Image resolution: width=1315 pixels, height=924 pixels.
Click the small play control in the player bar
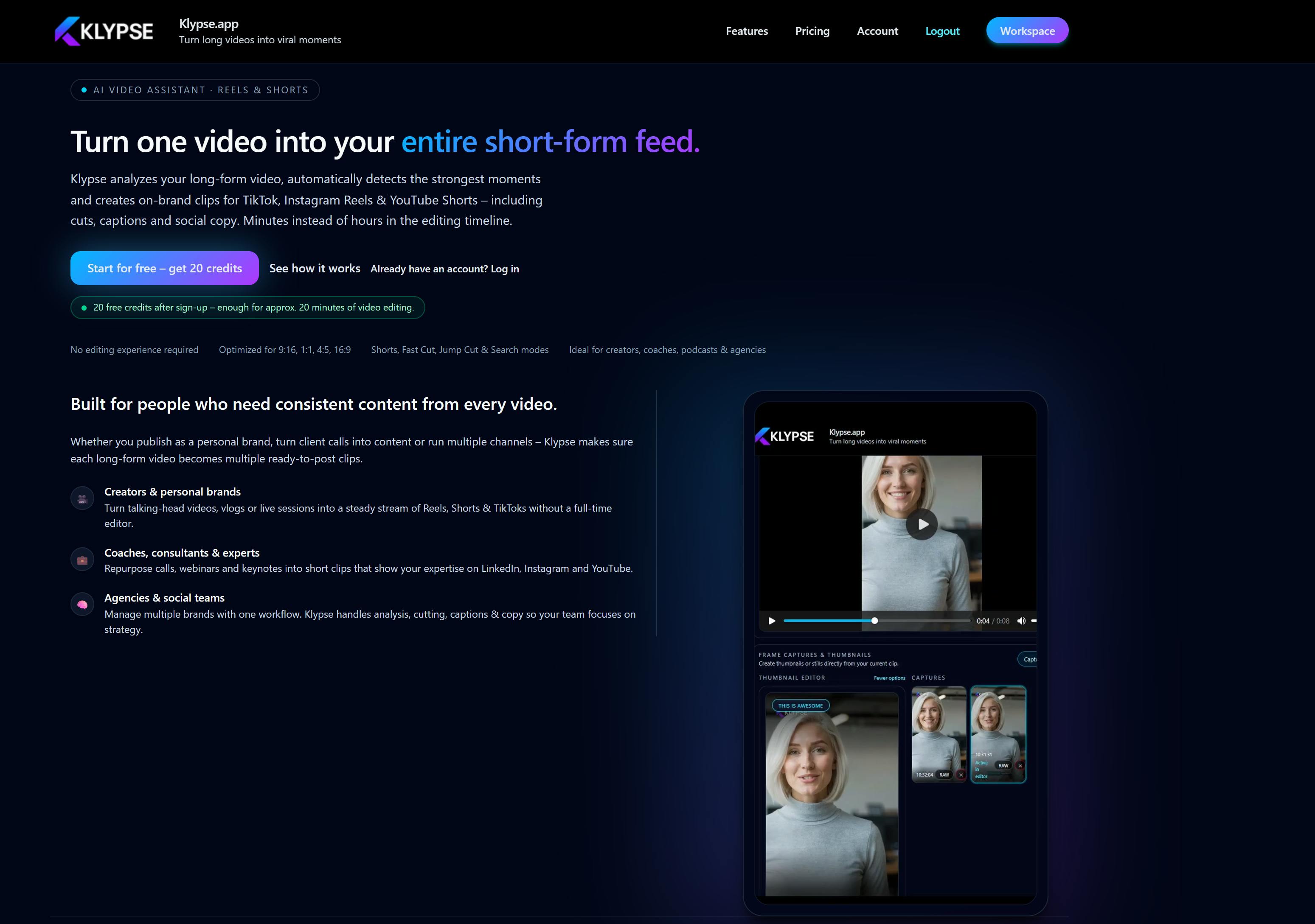[772, 621]
